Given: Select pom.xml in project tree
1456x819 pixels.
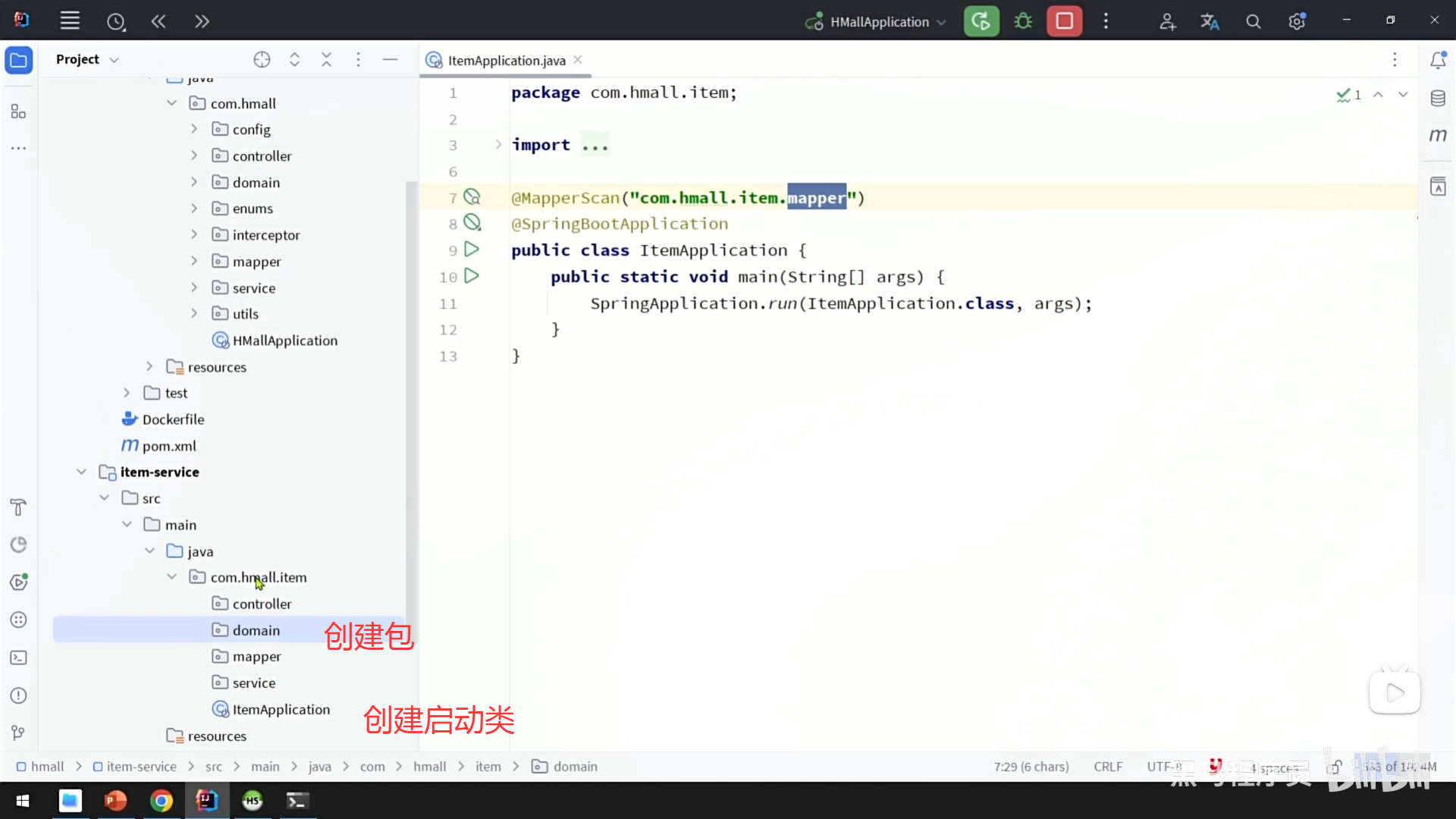Looking at the screenshot, I should [x=168, y=446].
